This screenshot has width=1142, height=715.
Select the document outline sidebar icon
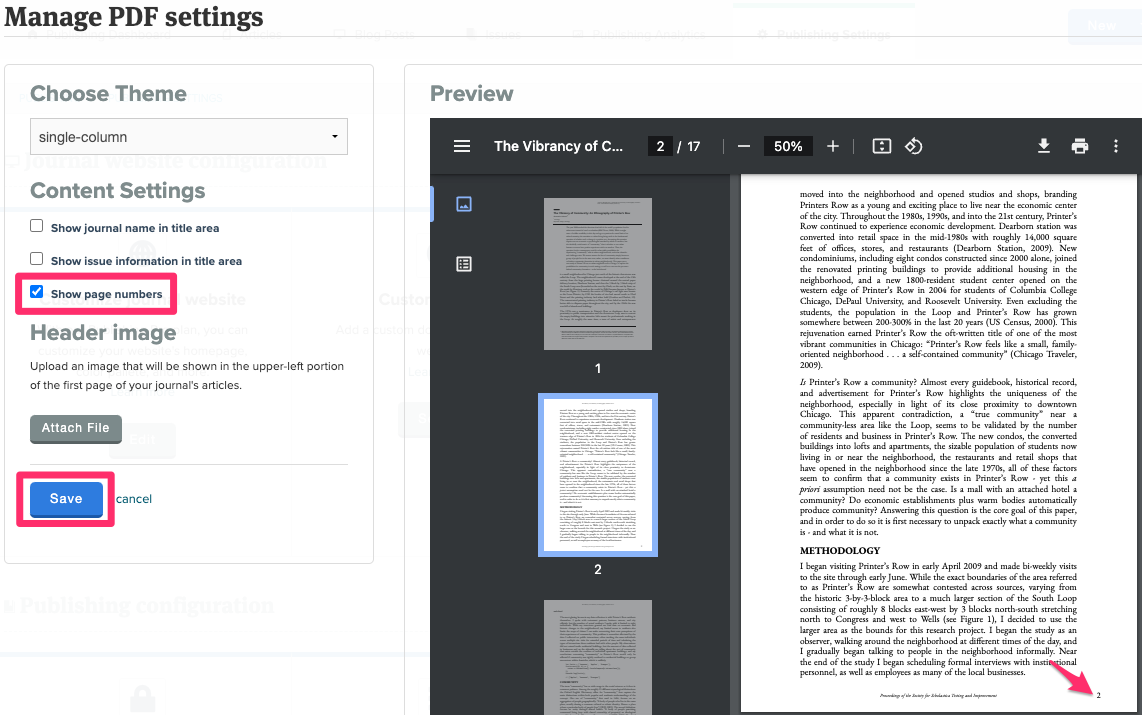click(464, 264)
